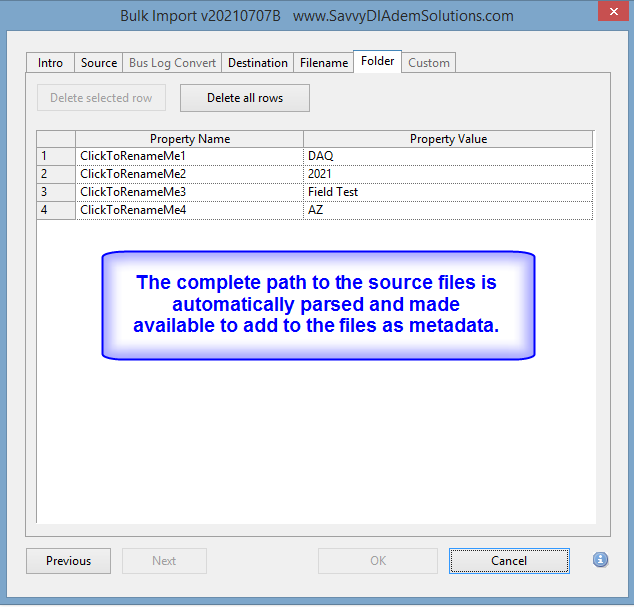Open the Source tab
The width and height of the screenshot is (634, 607).
pos(99,63)
